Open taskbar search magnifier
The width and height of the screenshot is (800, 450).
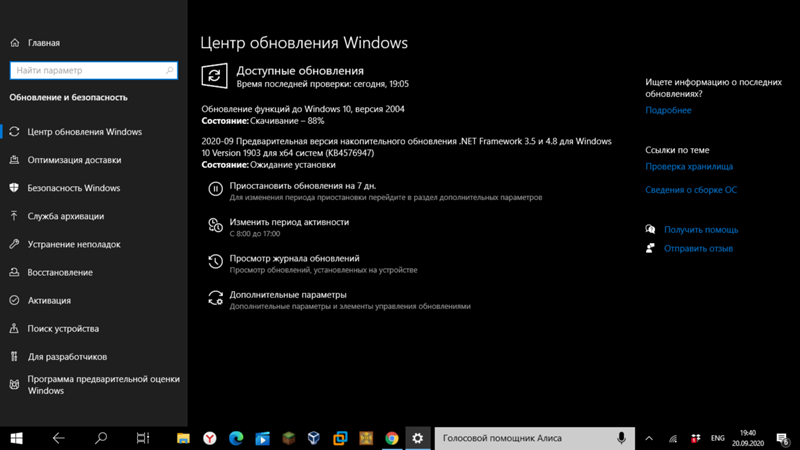(x=101, y=438)
